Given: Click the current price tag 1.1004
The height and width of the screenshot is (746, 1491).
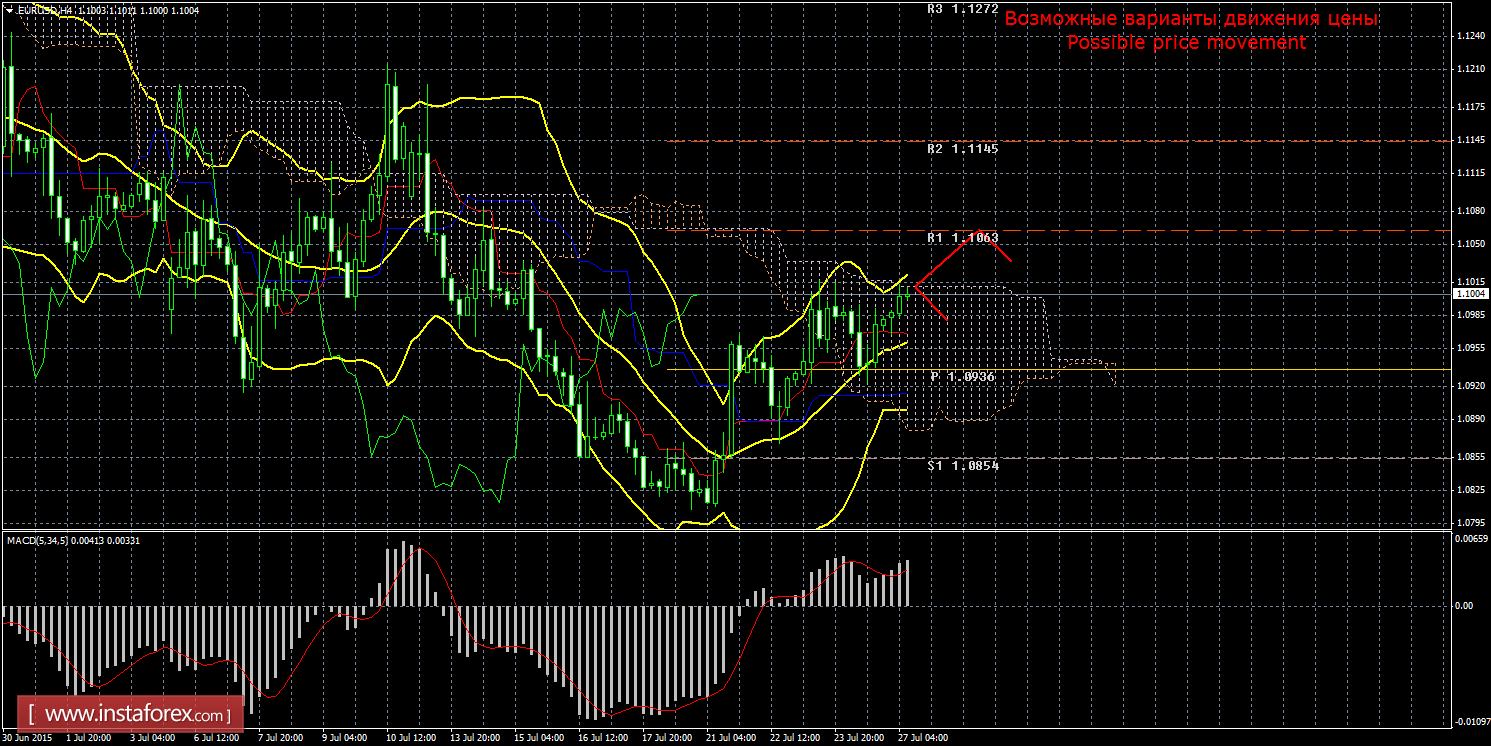Looking at the screenshot, I should 1469,294.
